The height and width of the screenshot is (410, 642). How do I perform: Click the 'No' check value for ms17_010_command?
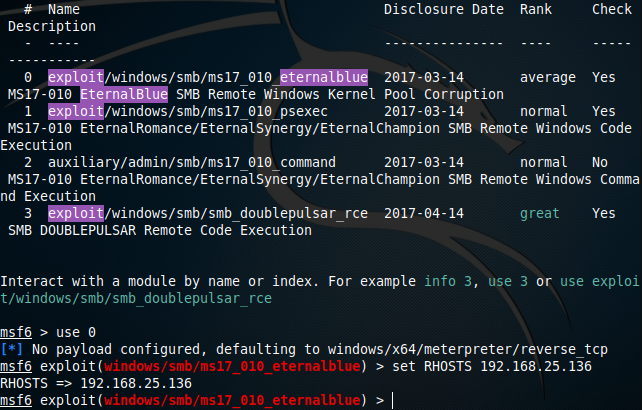[600, 162]
